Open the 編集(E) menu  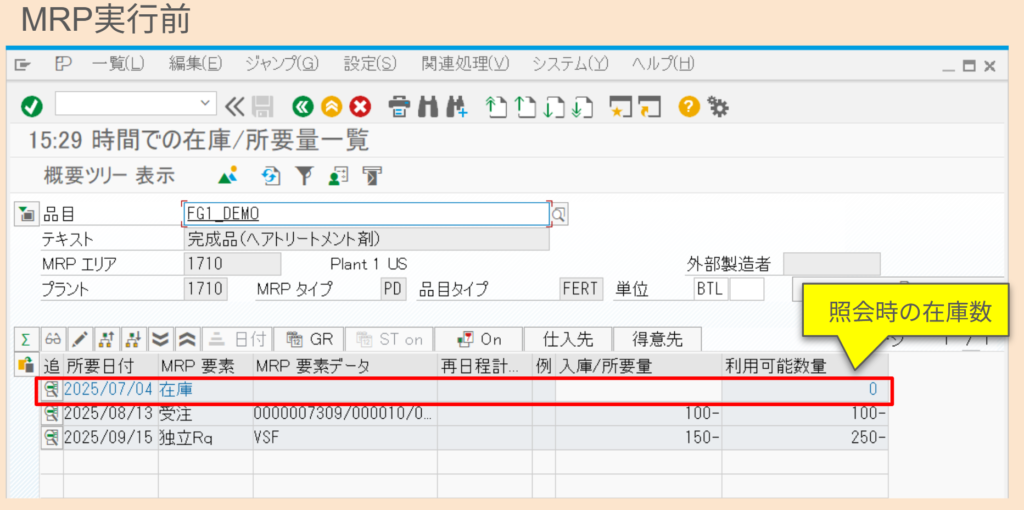coord(195,64)
